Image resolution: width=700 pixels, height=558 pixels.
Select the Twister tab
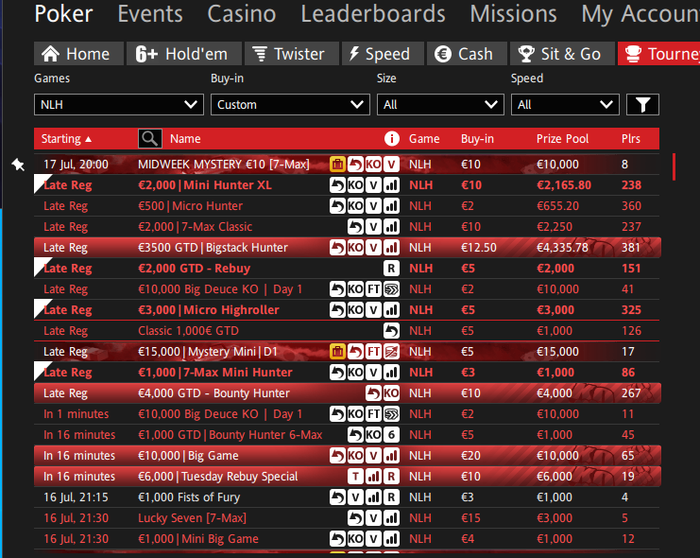(x=291, y=54)
